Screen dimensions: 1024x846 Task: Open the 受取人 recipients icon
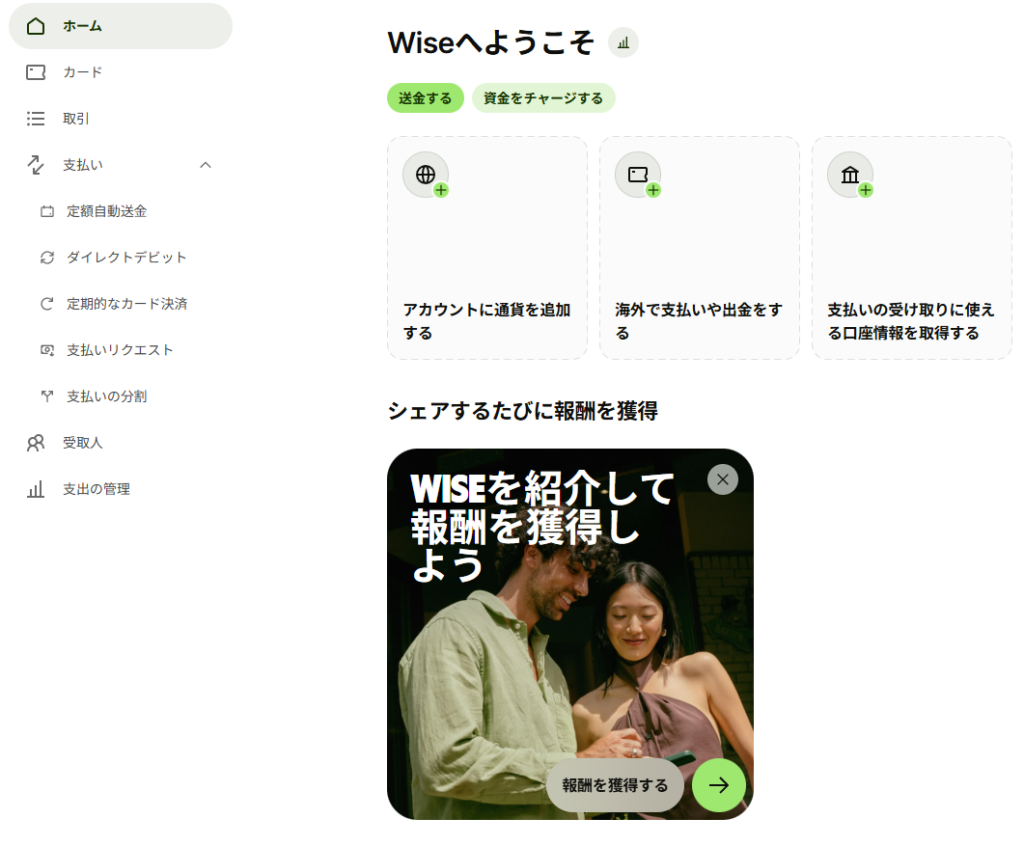[36, 443]
